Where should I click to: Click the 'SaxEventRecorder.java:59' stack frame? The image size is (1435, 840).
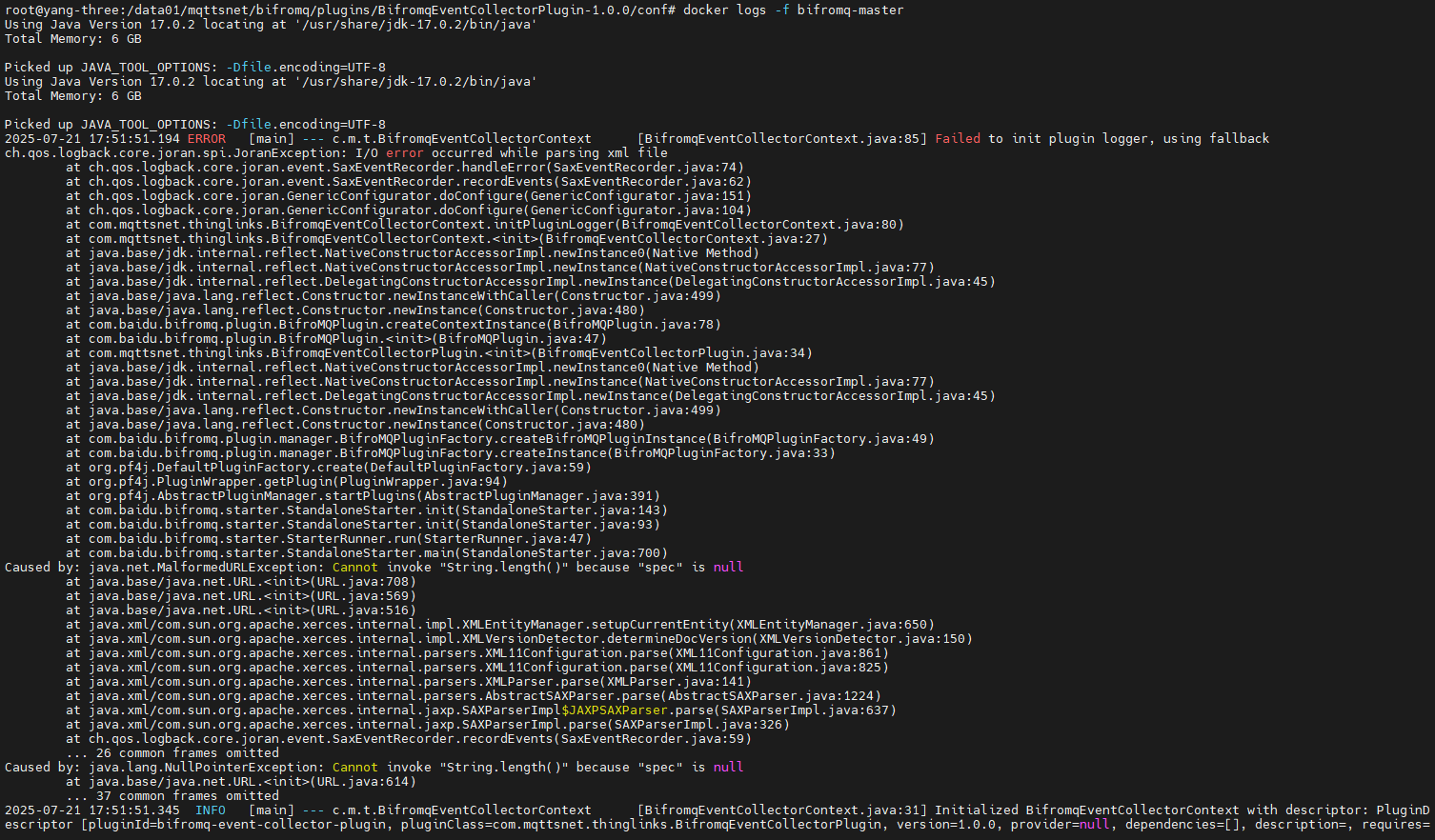pyautogui.click(x=409, y=739)
